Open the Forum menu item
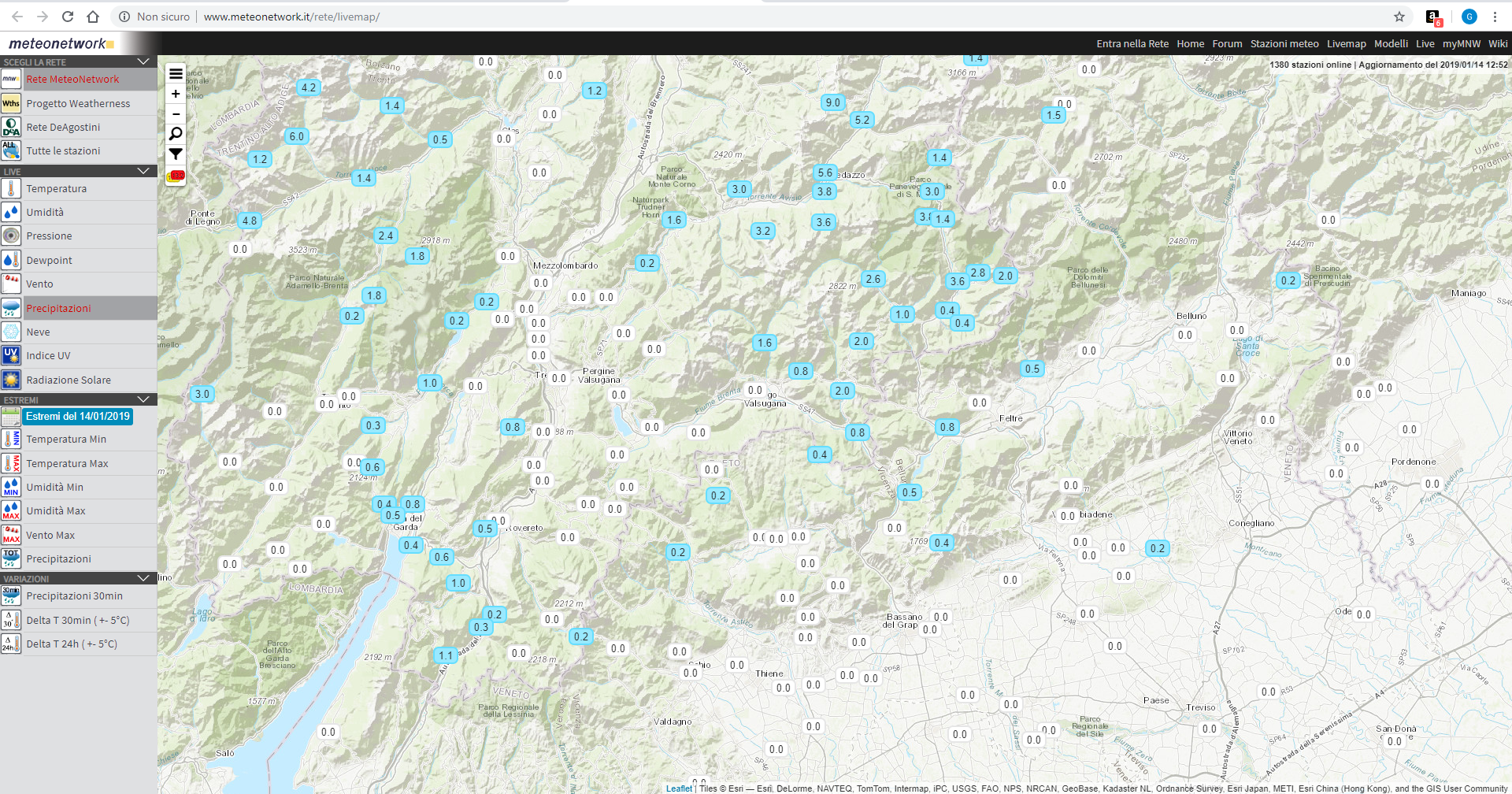This screenshot has height=794, width=1512. (1227, 44)
